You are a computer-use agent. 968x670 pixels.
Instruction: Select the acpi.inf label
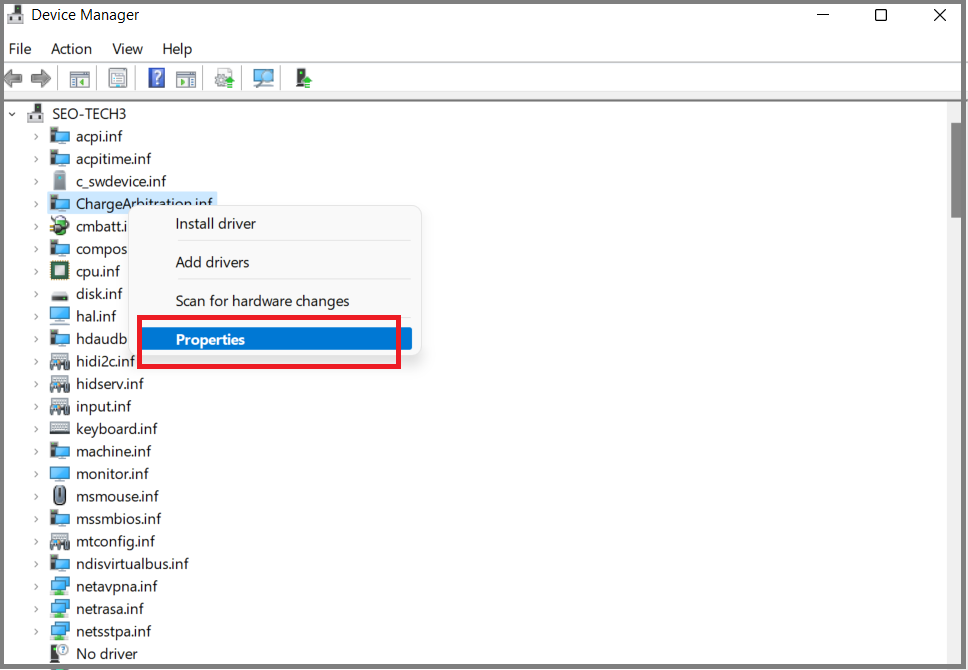[x=99, y=136]
